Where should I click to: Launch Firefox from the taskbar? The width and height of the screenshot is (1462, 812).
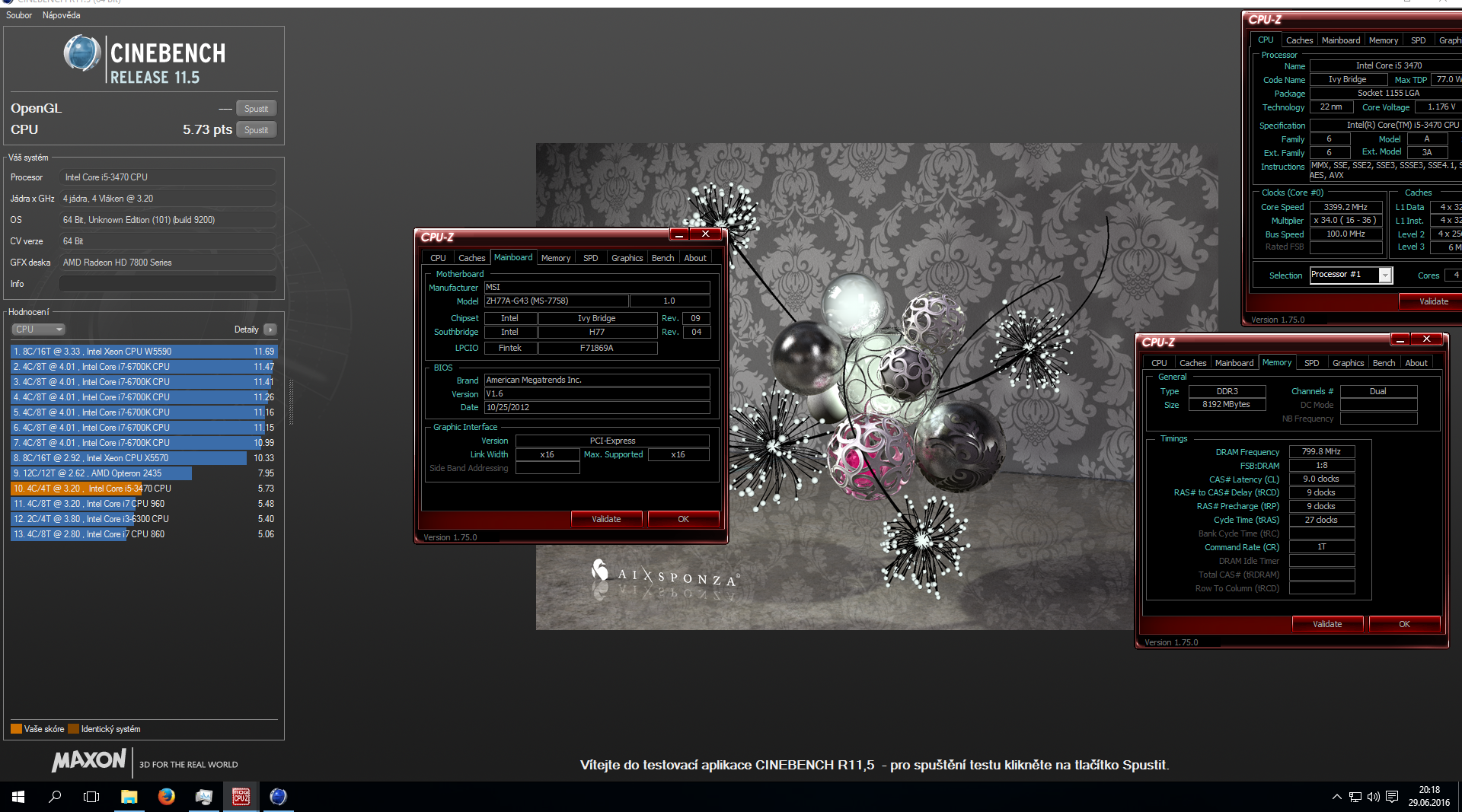(166, 797)
